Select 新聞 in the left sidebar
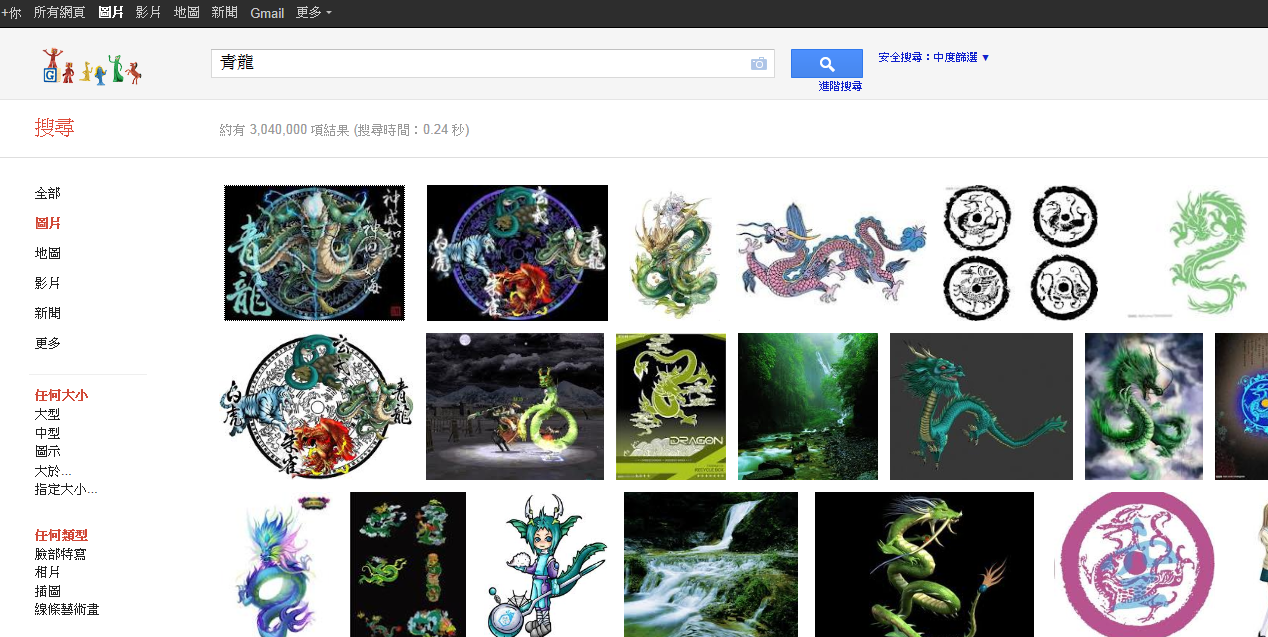The image size is (1268, 637). click(x=48, y=313)
